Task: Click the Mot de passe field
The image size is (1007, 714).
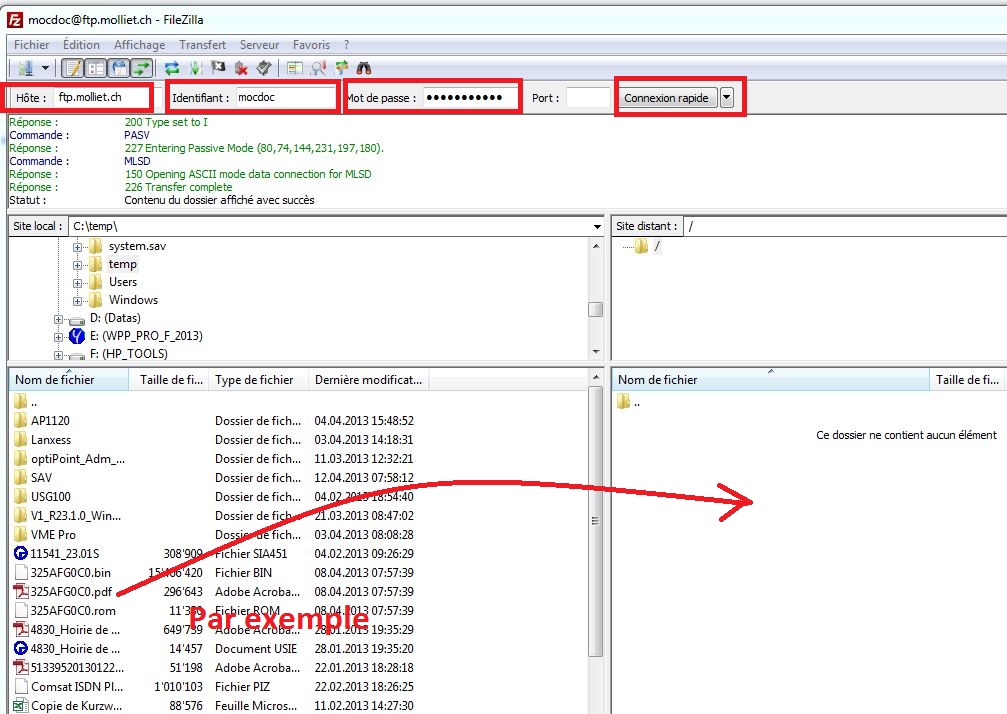Action: (470, 98)
